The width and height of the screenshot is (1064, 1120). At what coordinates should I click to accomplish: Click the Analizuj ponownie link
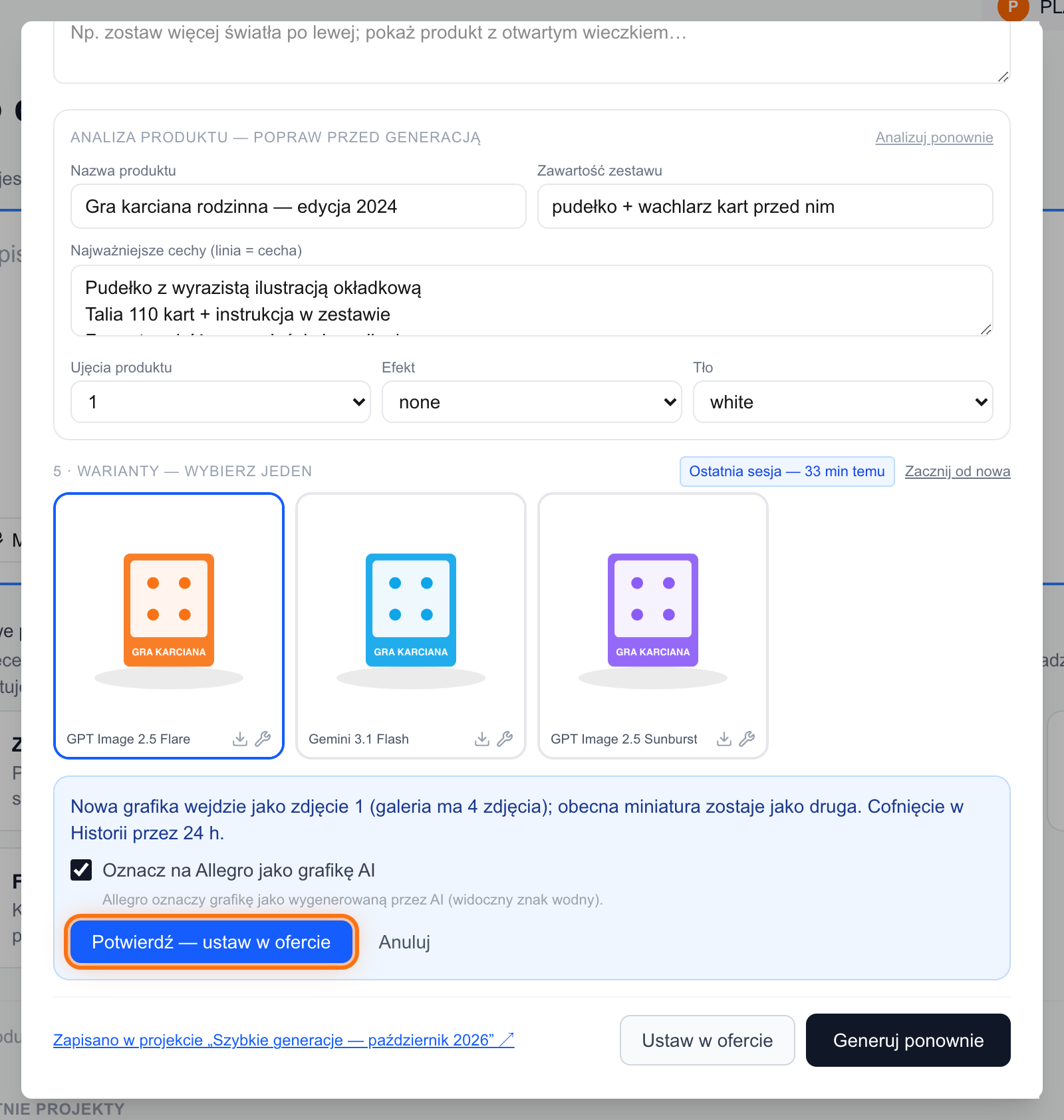pos(934,138)
